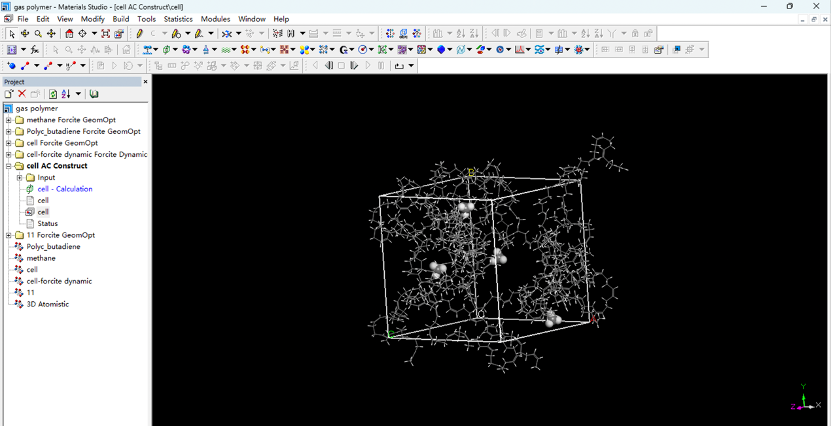Click the New item icon in Project panel
This screenshot has height=426, width=832.
(9, 94)
